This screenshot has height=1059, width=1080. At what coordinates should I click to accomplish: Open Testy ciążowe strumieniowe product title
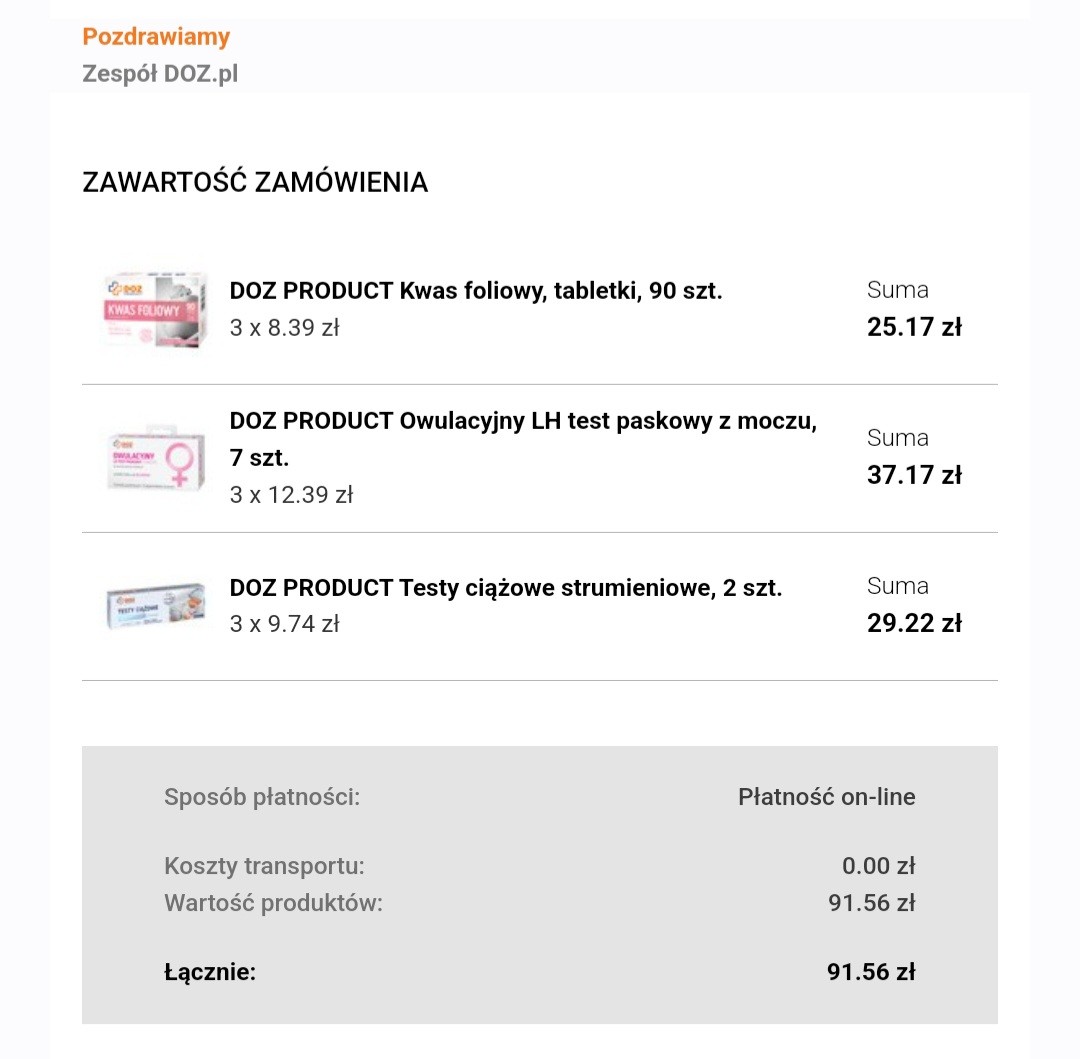click(506, 588)
